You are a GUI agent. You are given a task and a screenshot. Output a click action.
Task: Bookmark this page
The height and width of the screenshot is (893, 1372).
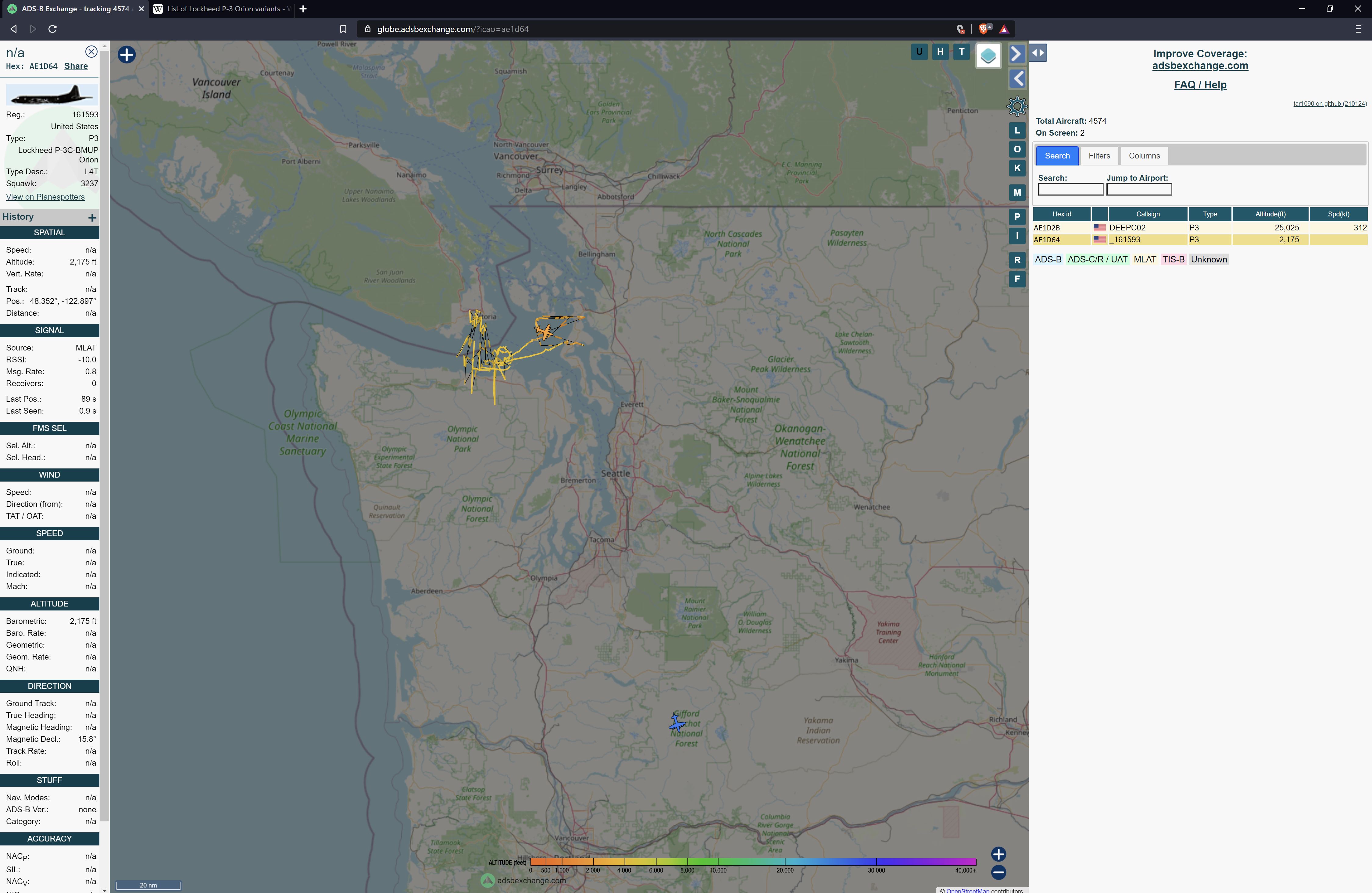tap(343, 29)
